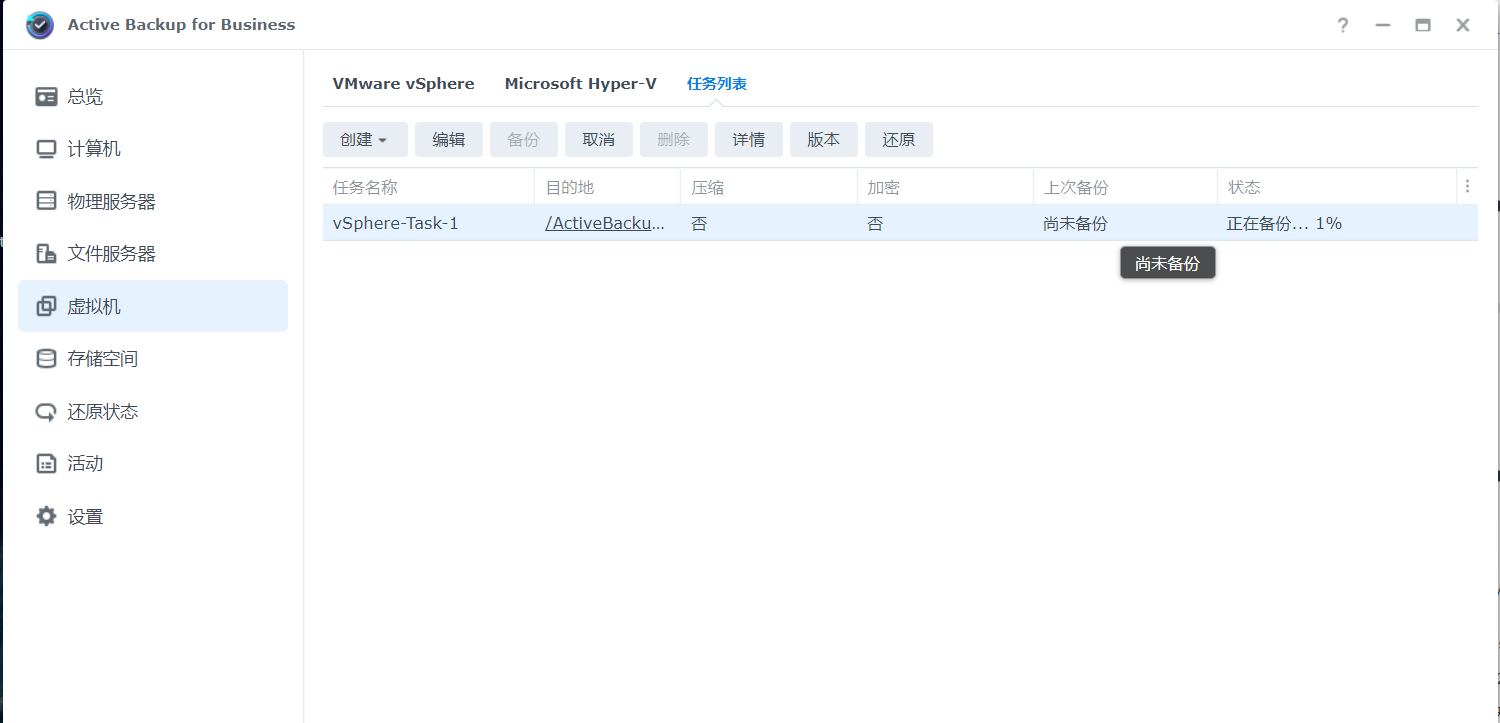1500x723 pixels.
Task: Open the 文件服务器 section label
Action: (x=112, y=254)
